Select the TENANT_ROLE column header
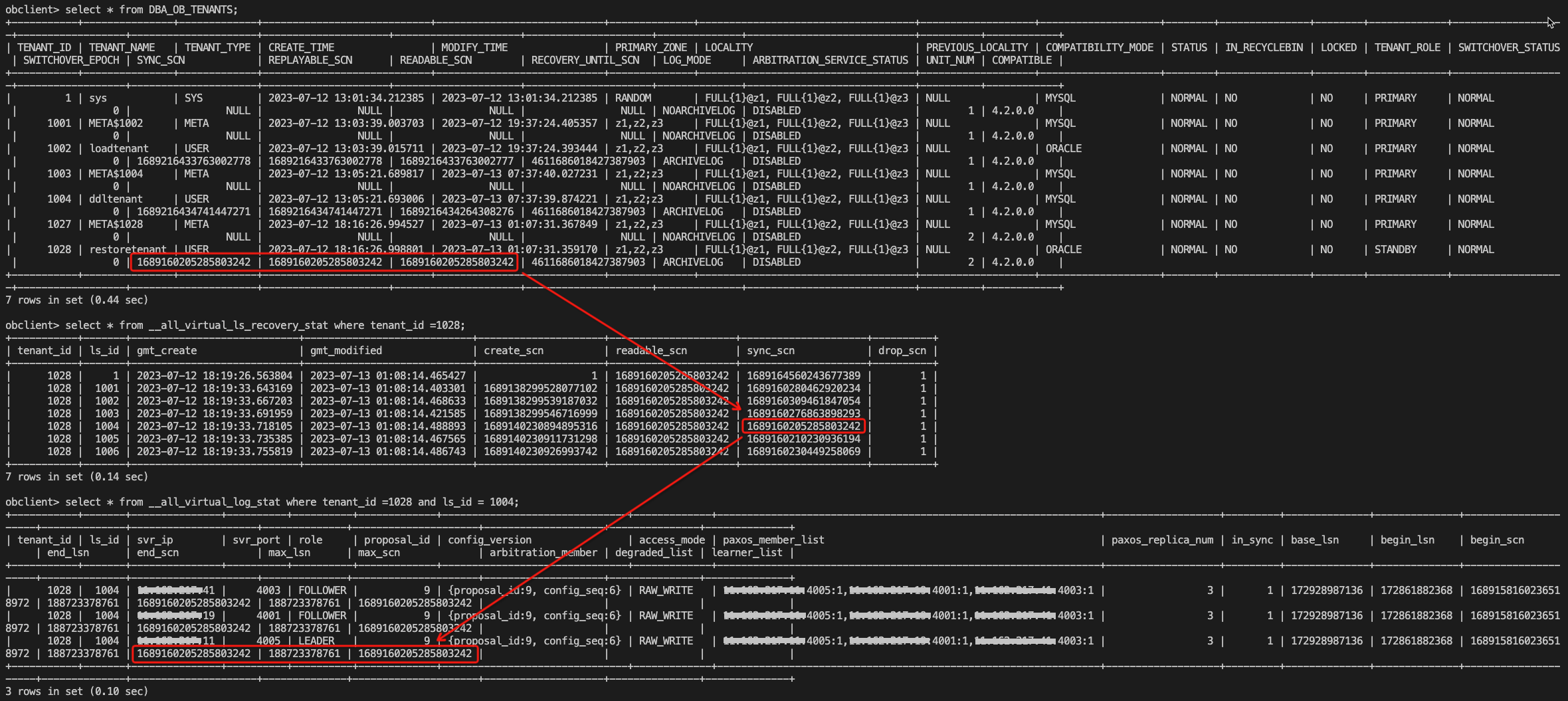The width and height of the screenshot is (1568, 701). [x=1408, y=47]
